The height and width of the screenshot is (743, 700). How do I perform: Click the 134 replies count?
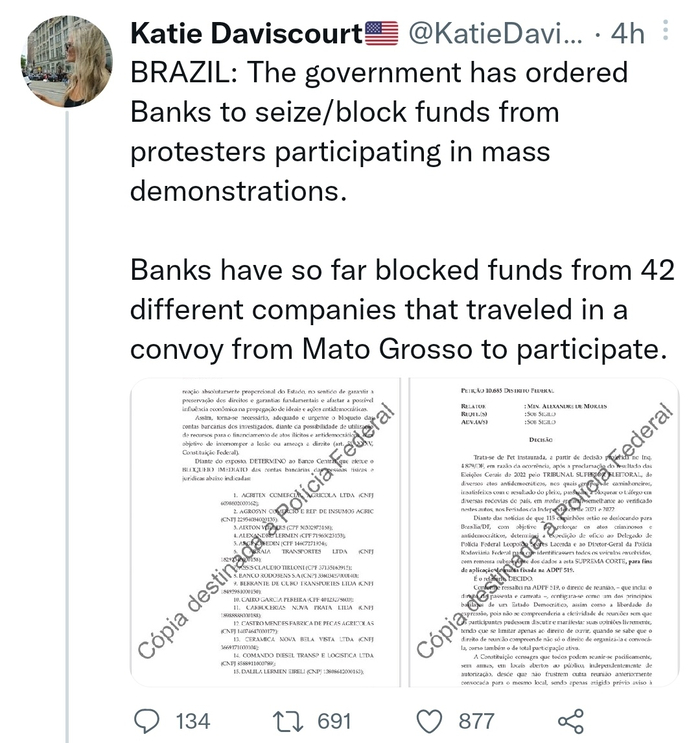[x=193, y=722]
